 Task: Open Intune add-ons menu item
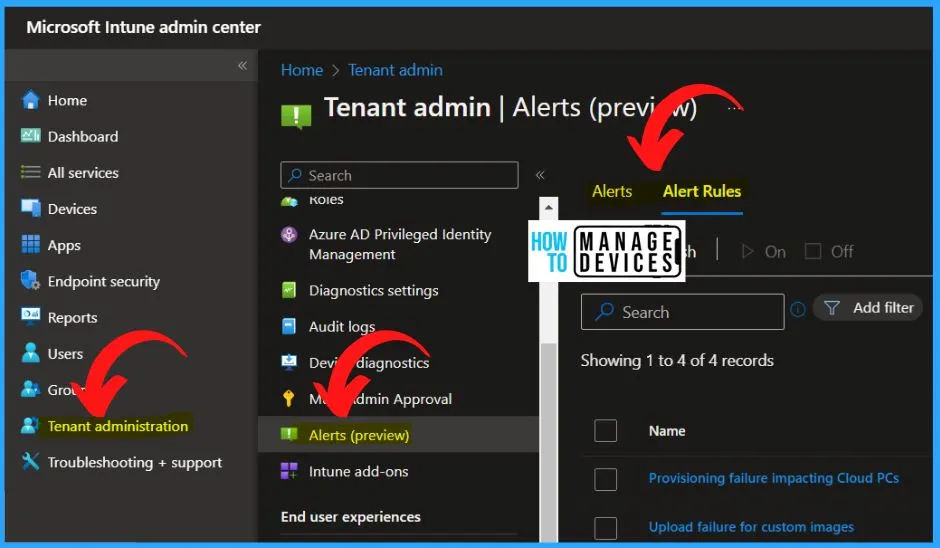[358, 471]
